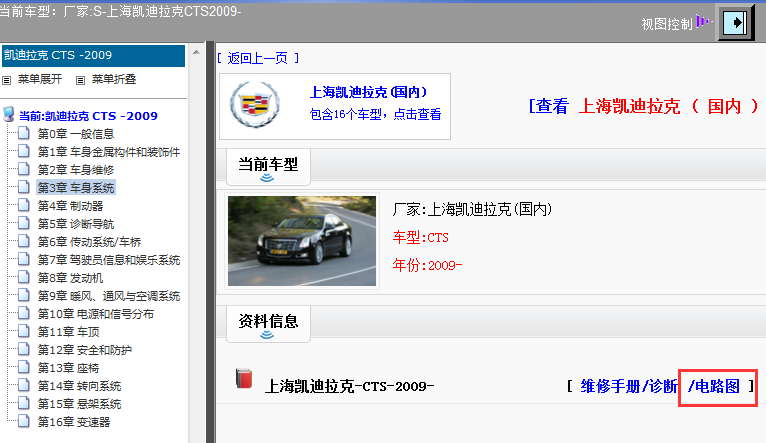
Task: Open 第14章 转向系统
Action: pos(79,386)
